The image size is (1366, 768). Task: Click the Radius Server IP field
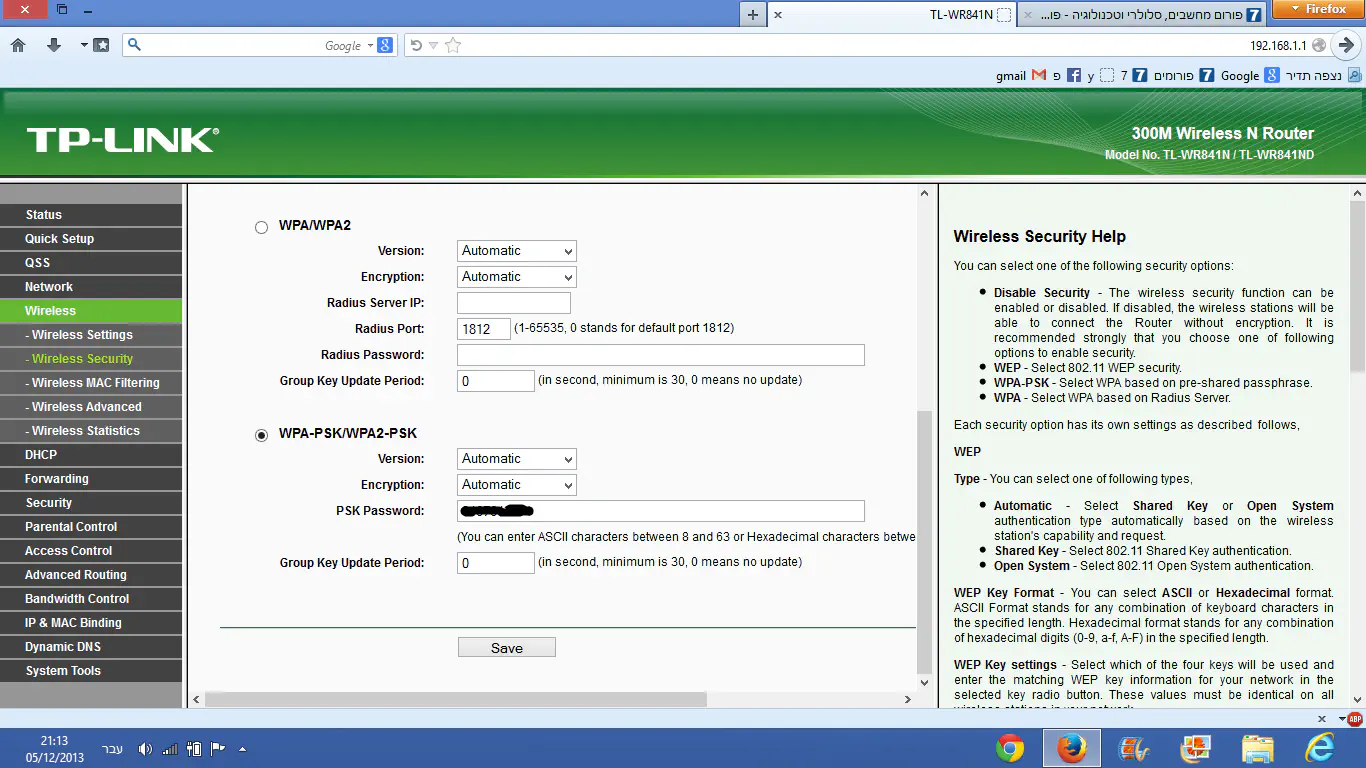(513, 303)
